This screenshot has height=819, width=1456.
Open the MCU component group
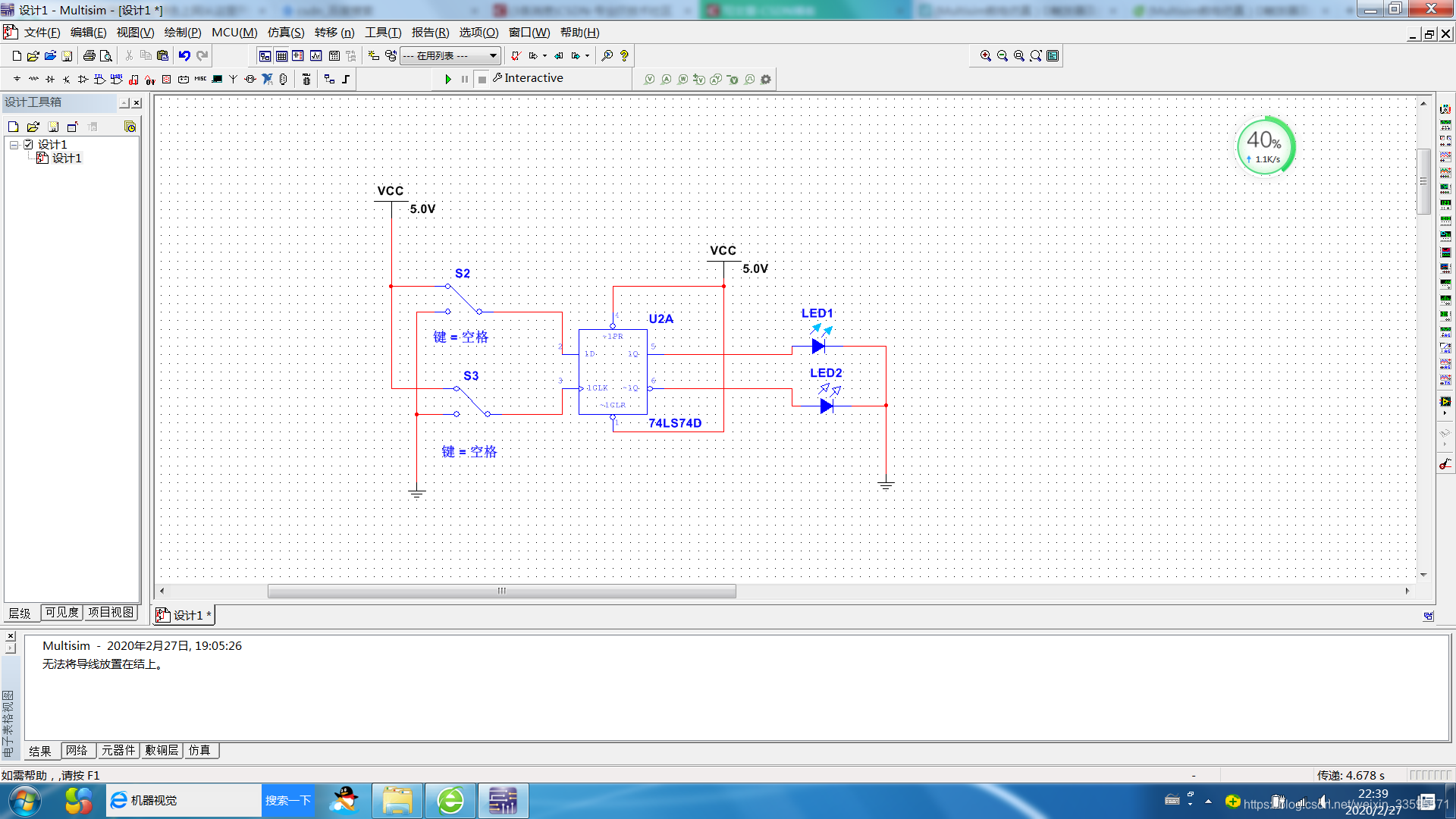click(x=306, y=79)
